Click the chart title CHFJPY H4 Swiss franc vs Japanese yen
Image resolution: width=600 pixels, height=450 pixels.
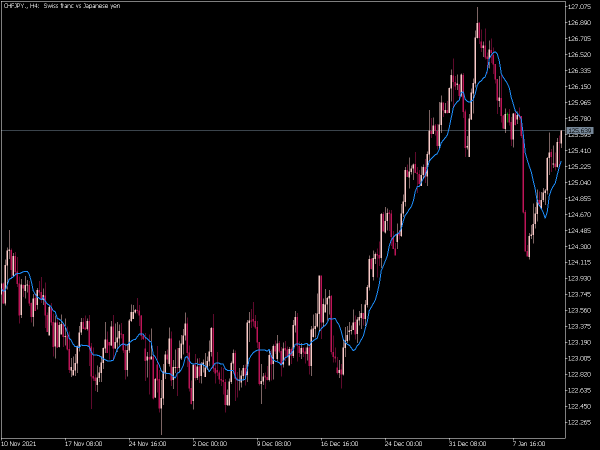[x=62, y=6]
